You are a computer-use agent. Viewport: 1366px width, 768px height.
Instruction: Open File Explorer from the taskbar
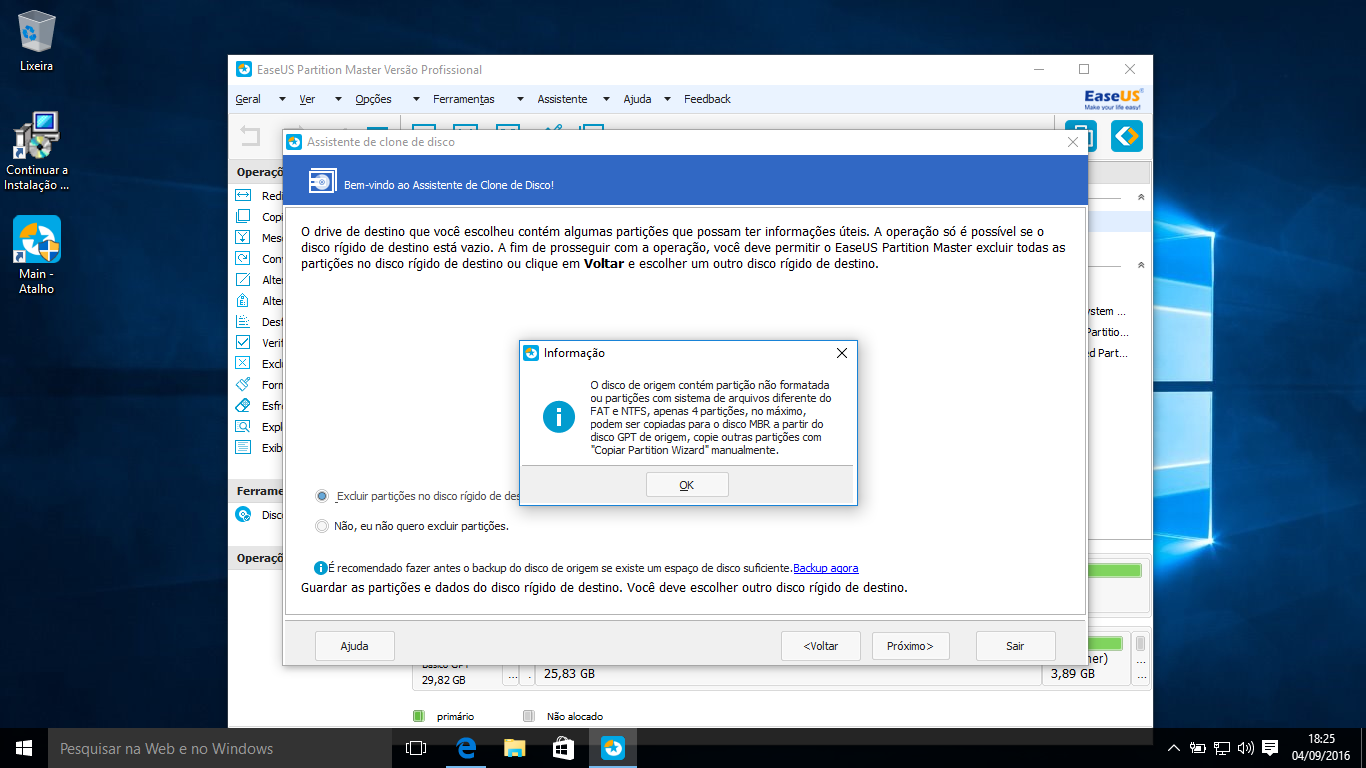(x=514, y=748)
